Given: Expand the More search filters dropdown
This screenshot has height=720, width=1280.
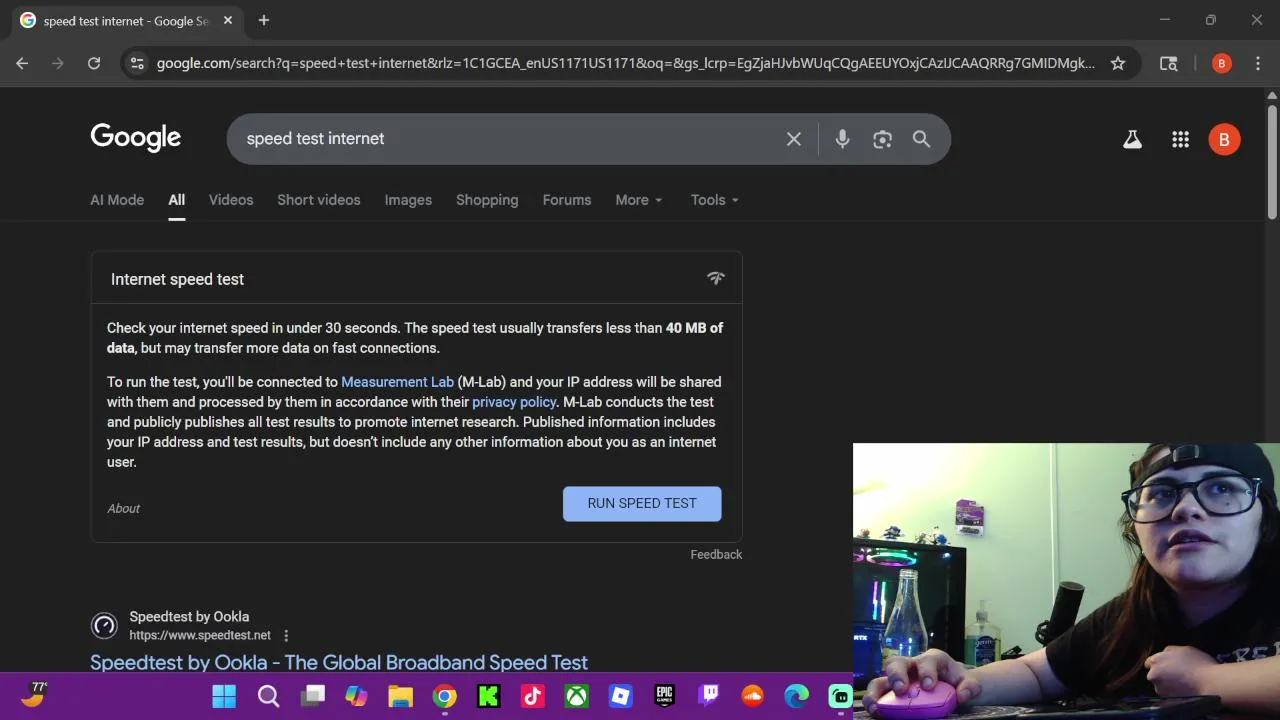Looking at the screenshot, I should click(639, 200).
